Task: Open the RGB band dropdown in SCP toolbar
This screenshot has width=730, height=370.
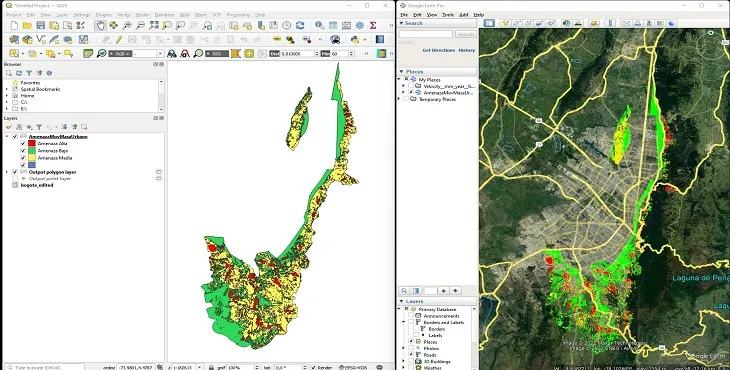Action: click(x=149, y=54)
